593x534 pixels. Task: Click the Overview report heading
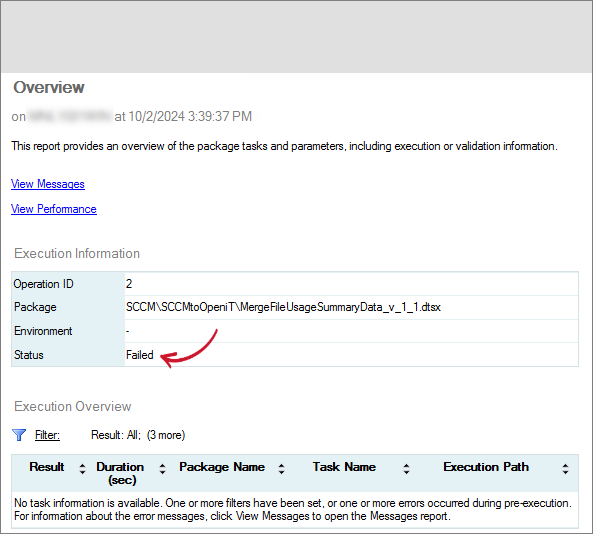point(49,87)
